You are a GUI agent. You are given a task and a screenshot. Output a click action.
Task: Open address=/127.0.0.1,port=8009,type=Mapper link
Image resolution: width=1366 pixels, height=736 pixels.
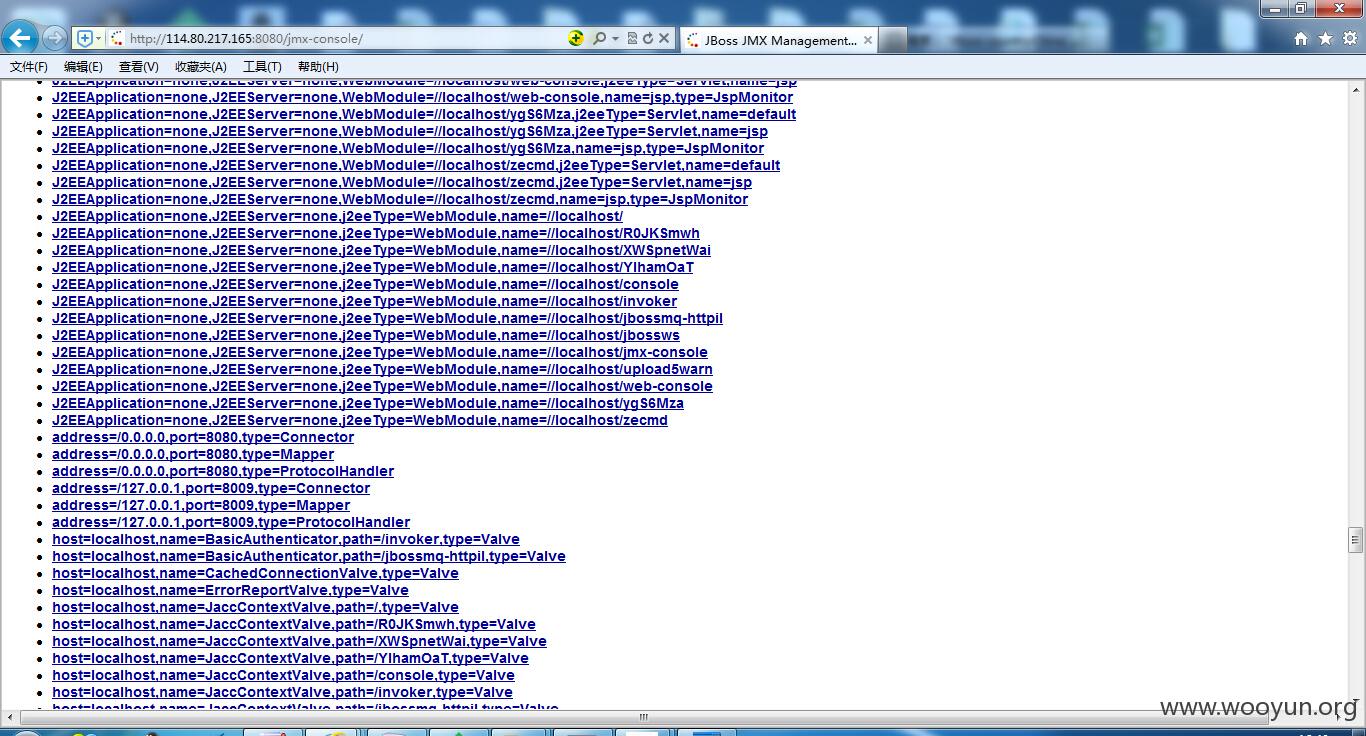coord(201,505)
